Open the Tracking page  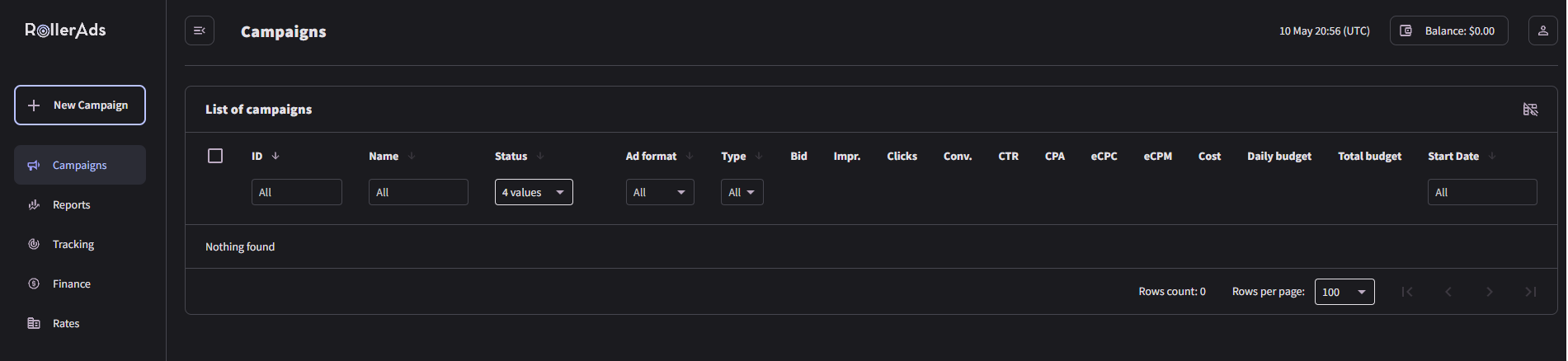click(x=73, y=245)
